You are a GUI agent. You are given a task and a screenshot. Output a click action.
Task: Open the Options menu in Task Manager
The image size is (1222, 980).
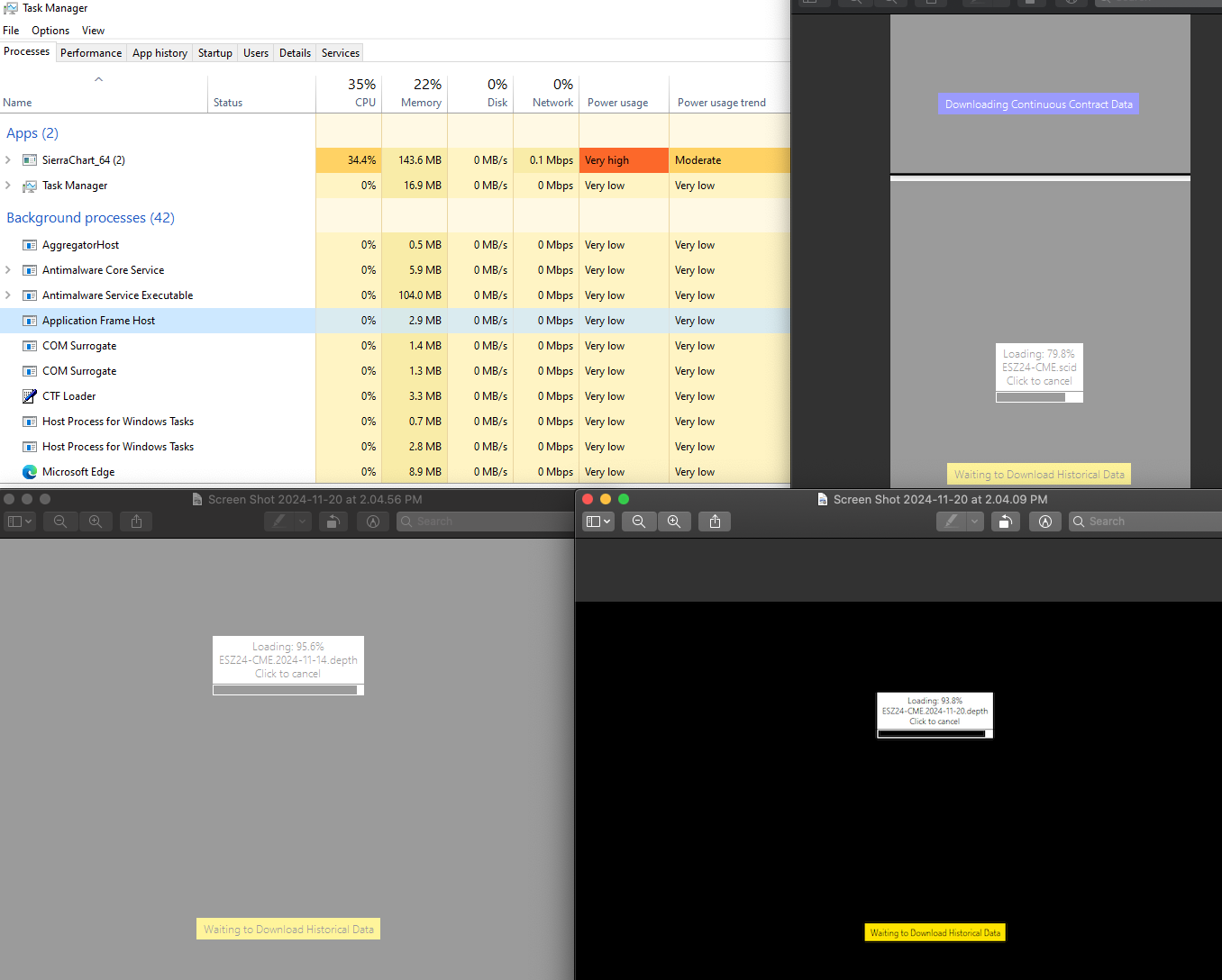coord(50,31)
